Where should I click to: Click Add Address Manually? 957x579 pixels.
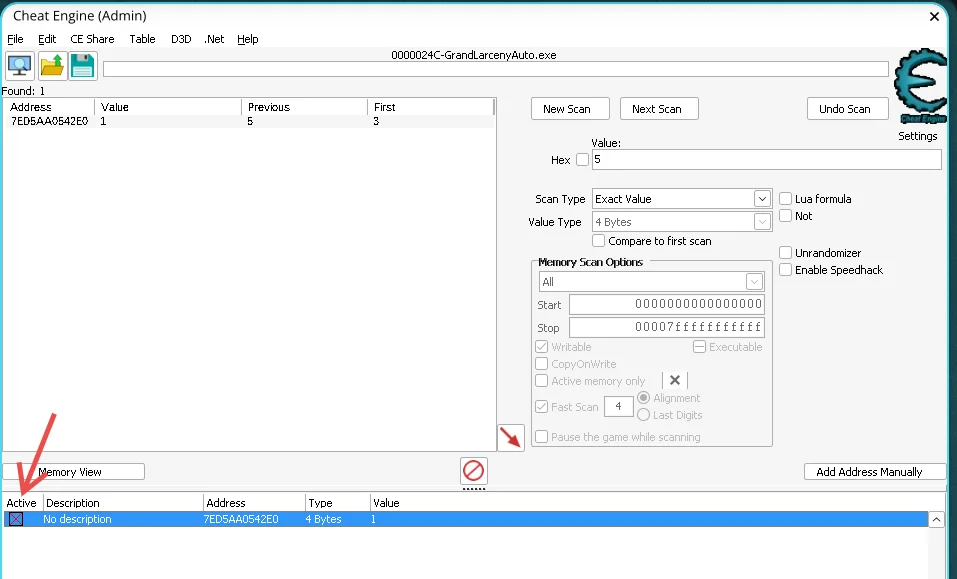pos(875,472)
